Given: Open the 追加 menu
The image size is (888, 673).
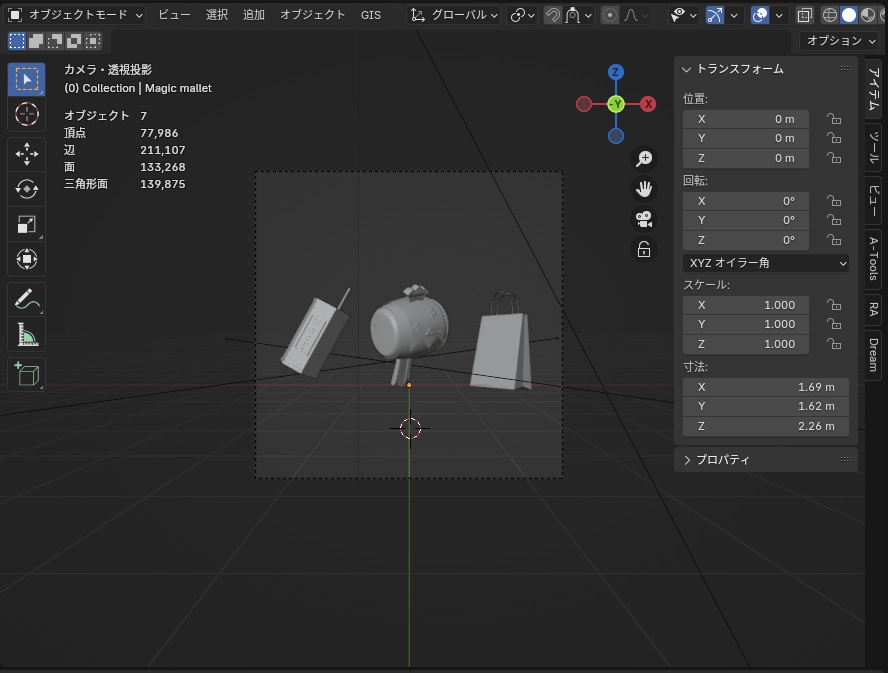Looking at the screenshot, I should pyautogui.click(x=254, y=15).
